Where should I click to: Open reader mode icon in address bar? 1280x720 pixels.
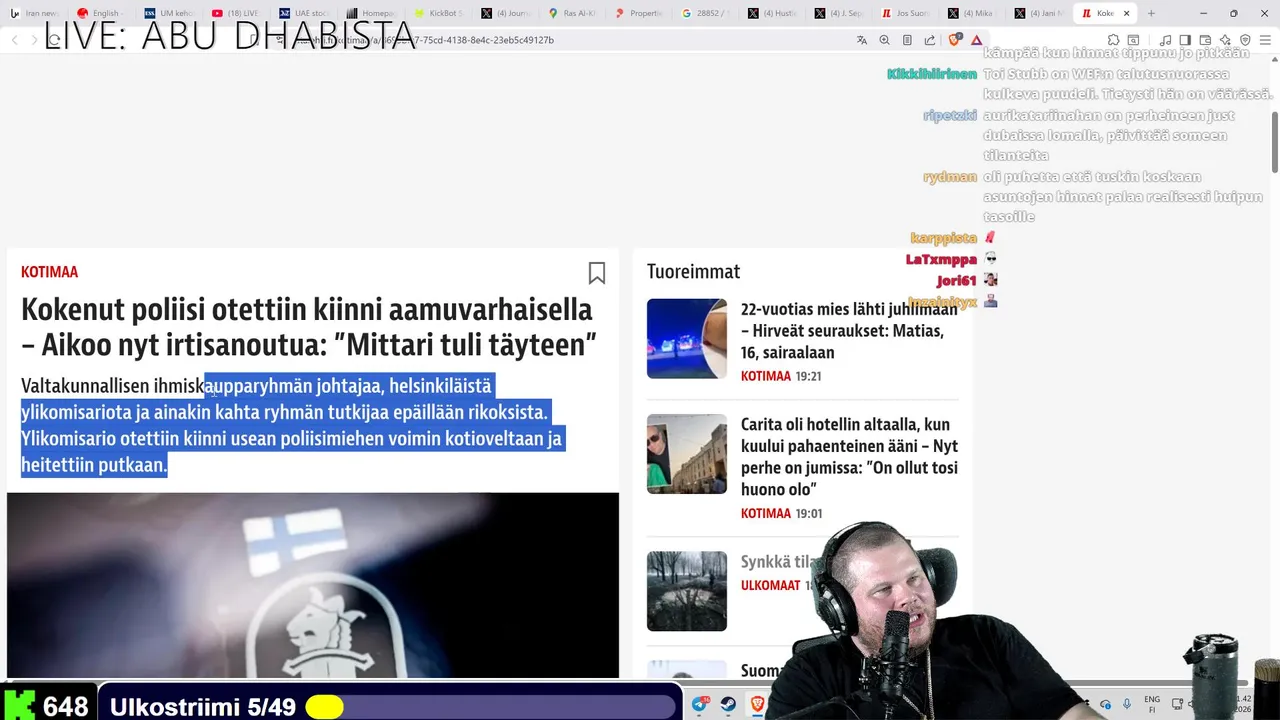907,40
